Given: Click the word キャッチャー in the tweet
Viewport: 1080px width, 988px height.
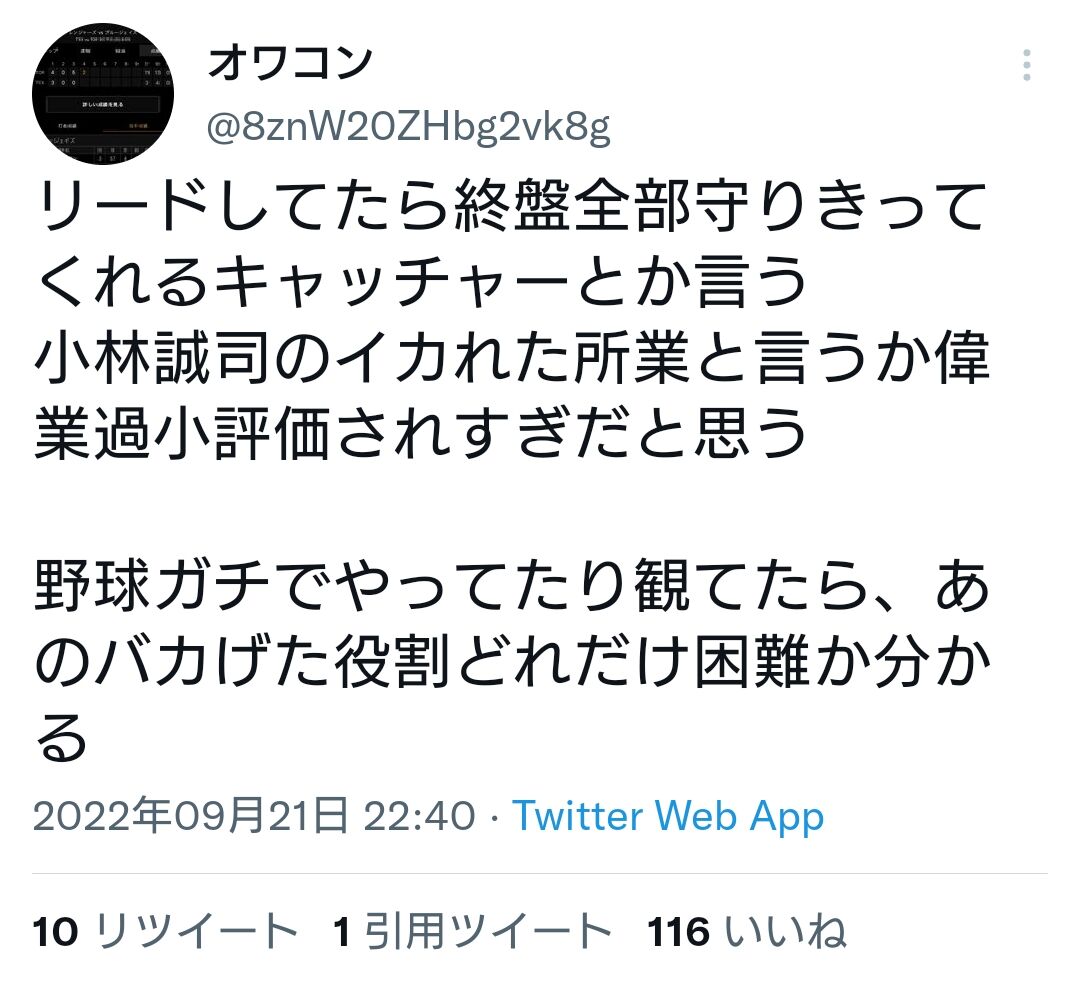Looking at the screenshot, I should (391, 282).
